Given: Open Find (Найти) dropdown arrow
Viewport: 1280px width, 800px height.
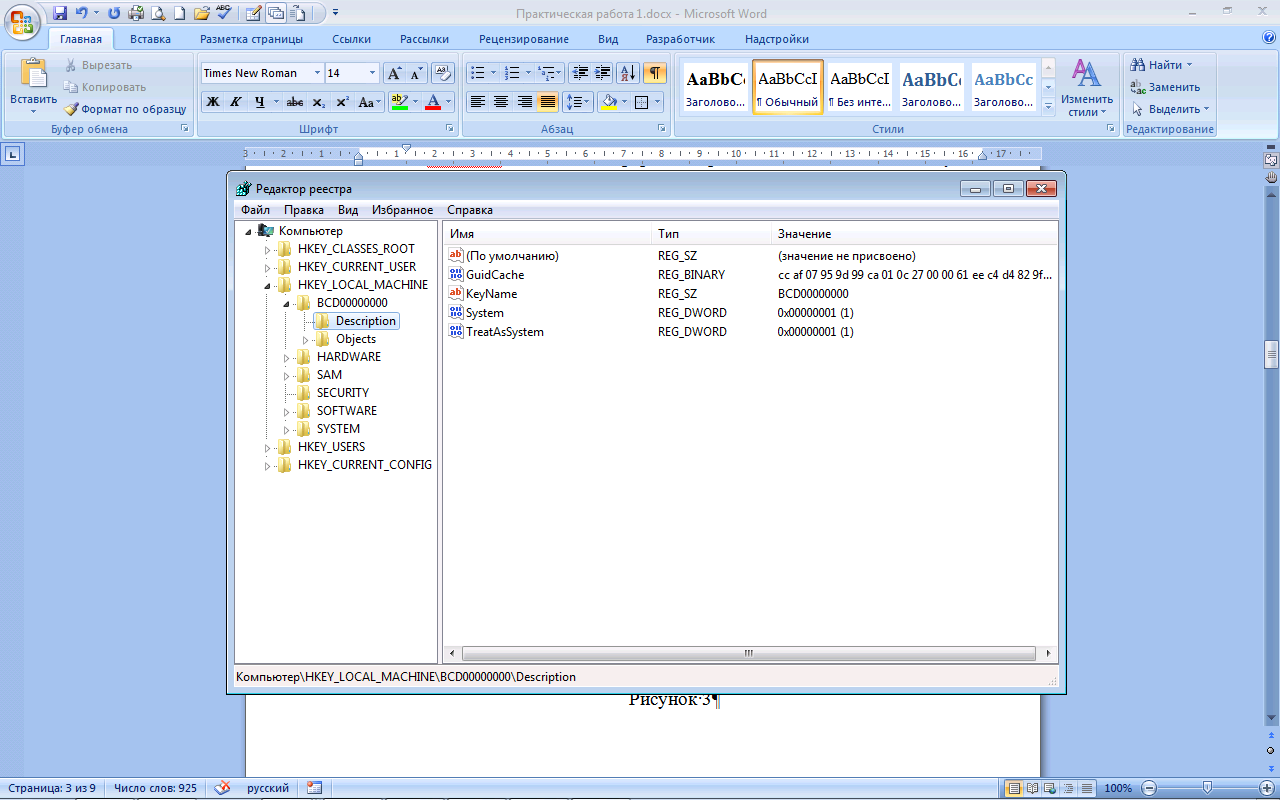Looking at the screenshot, I should coord(1190,65).
